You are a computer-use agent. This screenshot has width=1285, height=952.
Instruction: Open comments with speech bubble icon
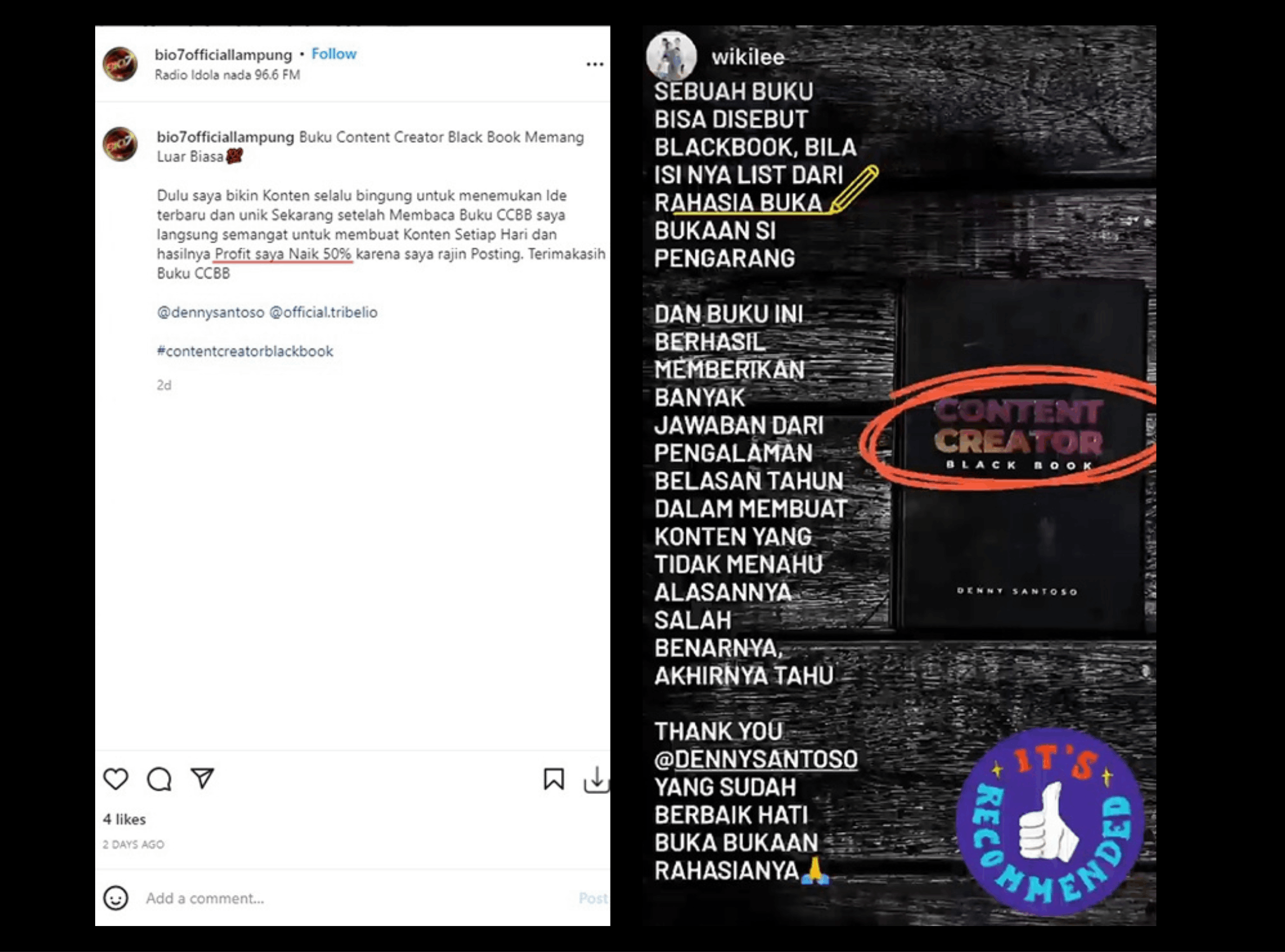(159, 779)
